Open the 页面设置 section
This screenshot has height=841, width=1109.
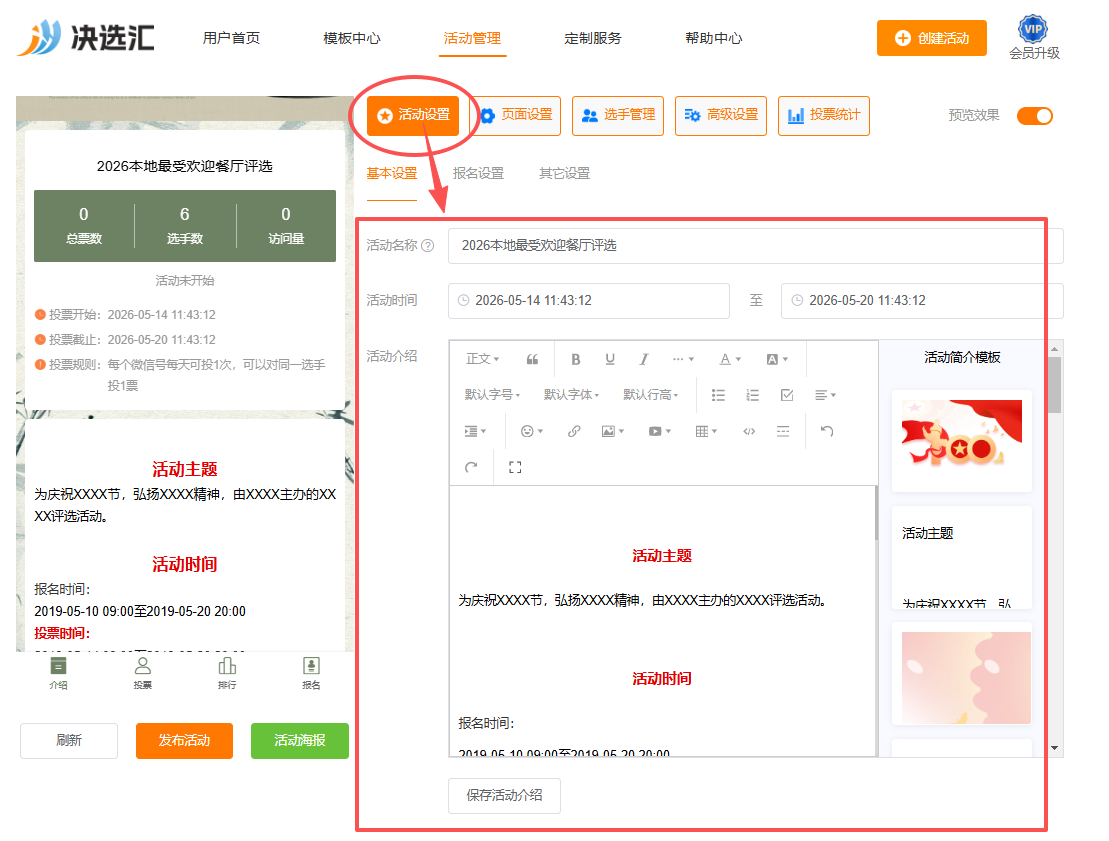516,115
